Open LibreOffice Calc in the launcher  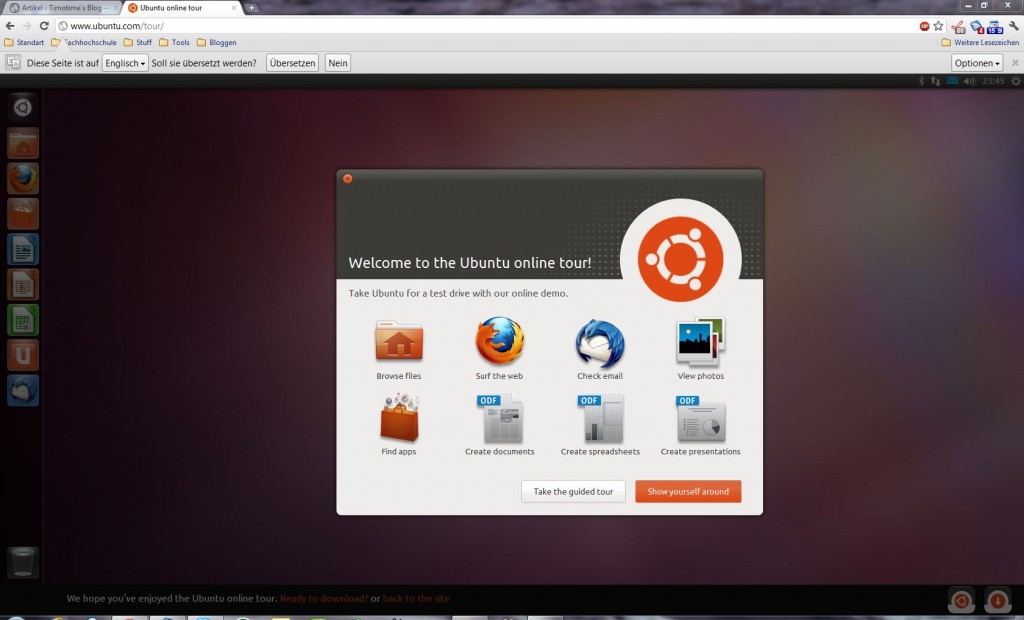click(23, 319)
